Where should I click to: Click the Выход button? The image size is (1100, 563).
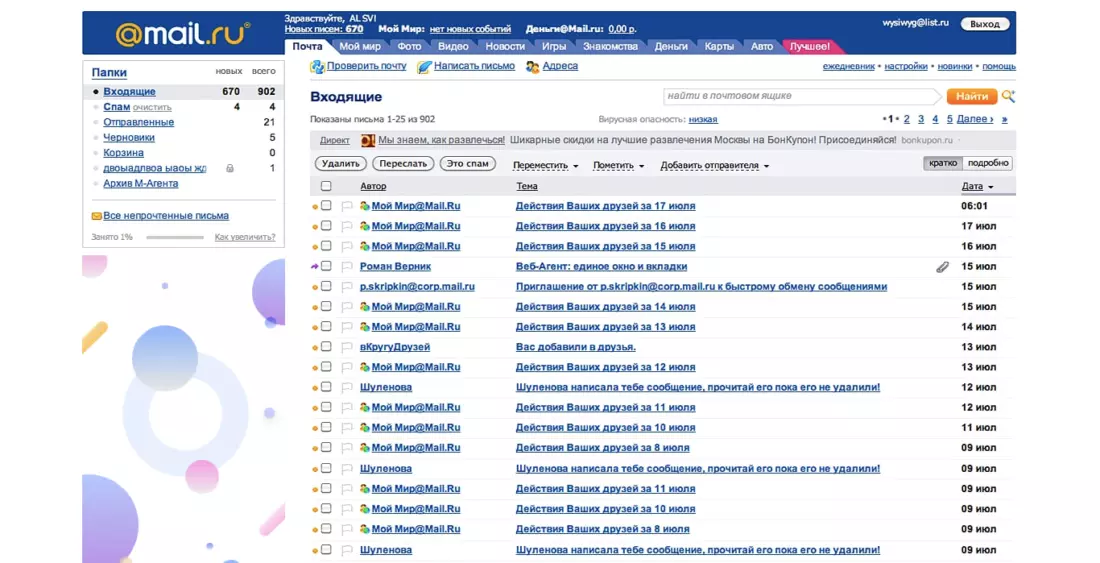[x=984, y=24]
